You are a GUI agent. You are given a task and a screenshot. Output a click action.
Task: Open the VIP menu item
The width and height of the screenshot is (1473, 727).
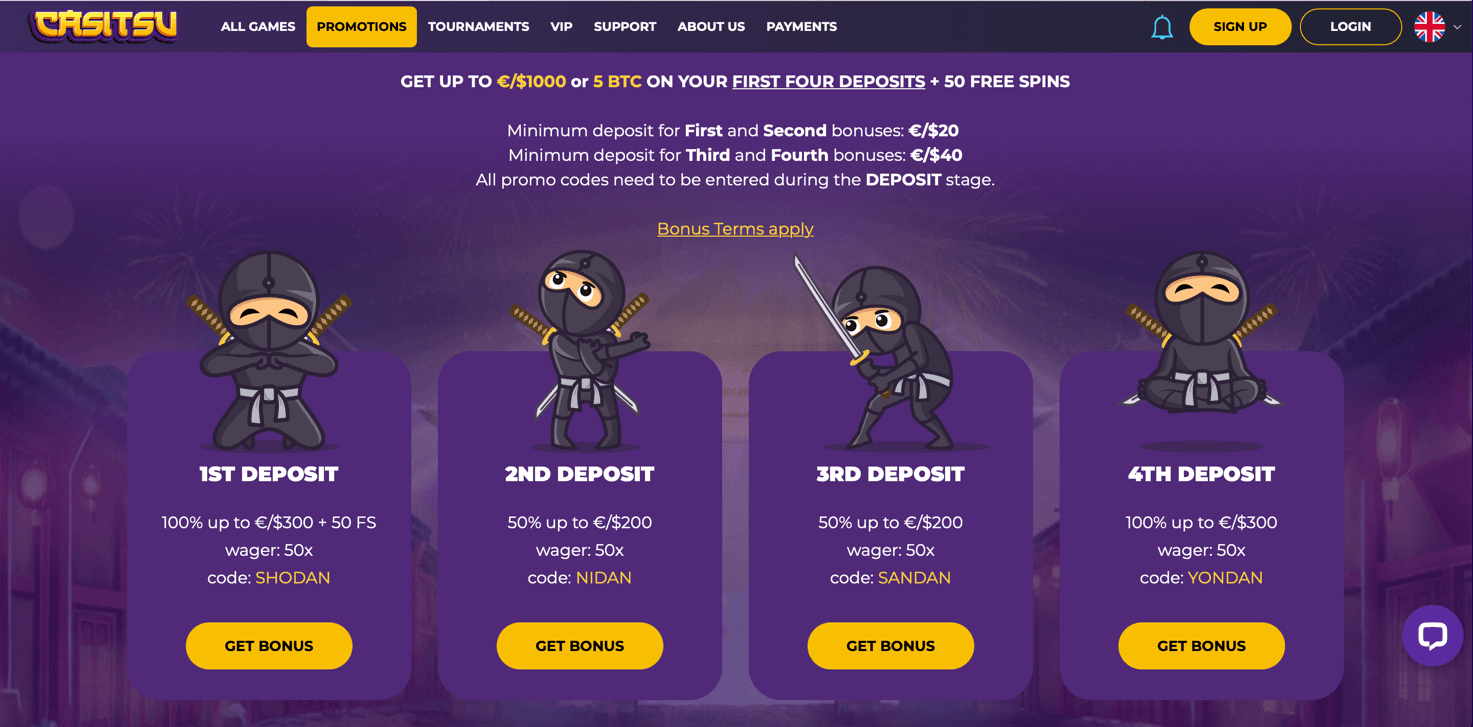tap(561, 27)
